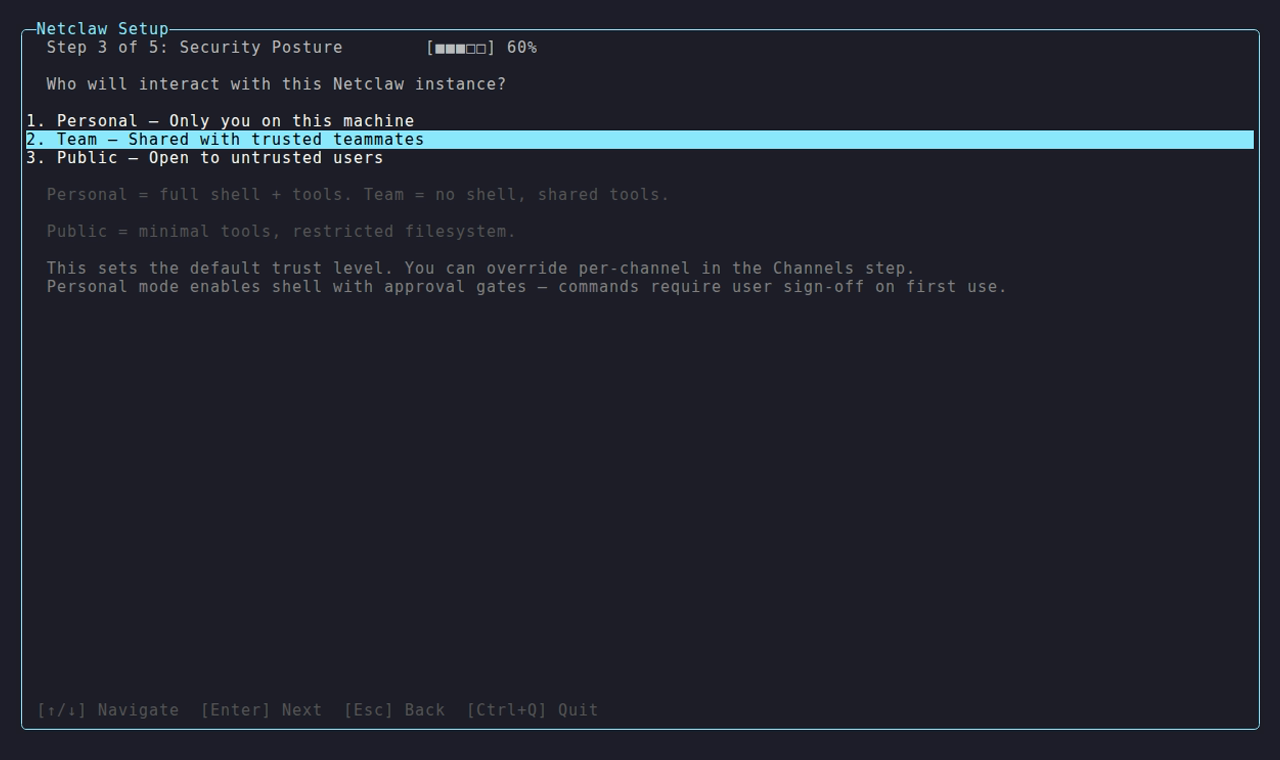Viewport: 1280px width, 760px height.
Task: Select the Personal – Only you option
Action: pos(220,121)
